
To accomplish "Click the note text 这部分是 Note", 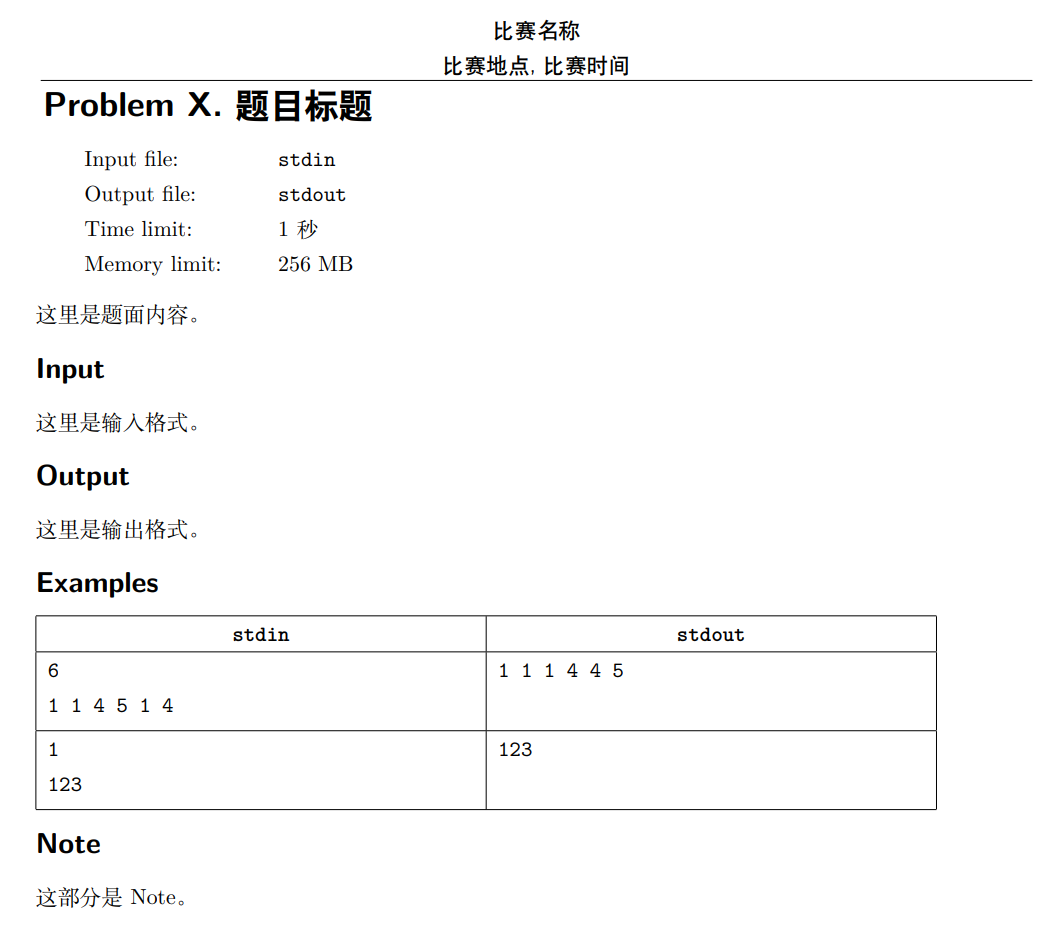I will point(111,897).
